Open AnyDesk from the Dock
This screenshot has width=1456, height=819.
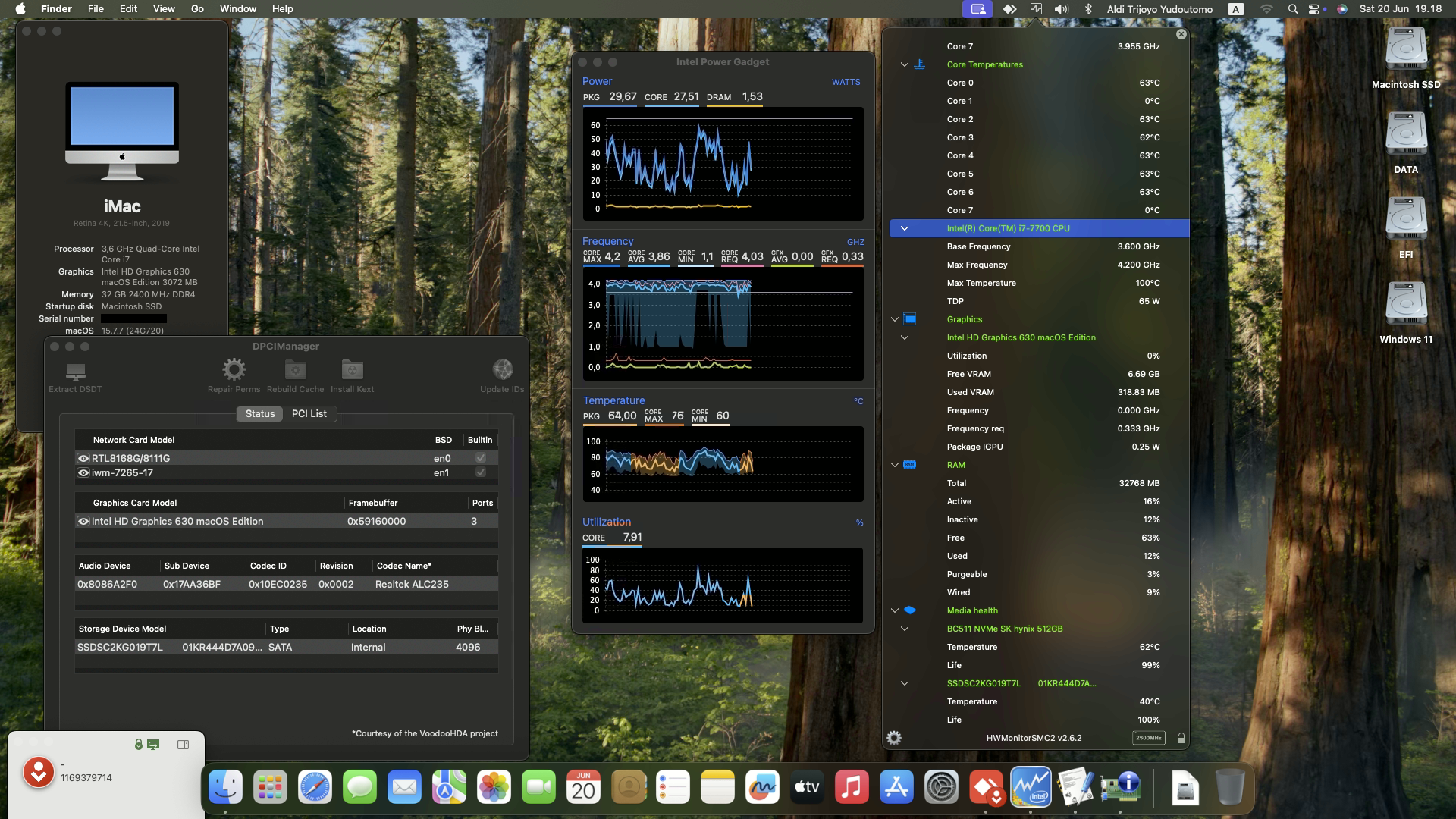pyautogui.click(x=986, y=787)
